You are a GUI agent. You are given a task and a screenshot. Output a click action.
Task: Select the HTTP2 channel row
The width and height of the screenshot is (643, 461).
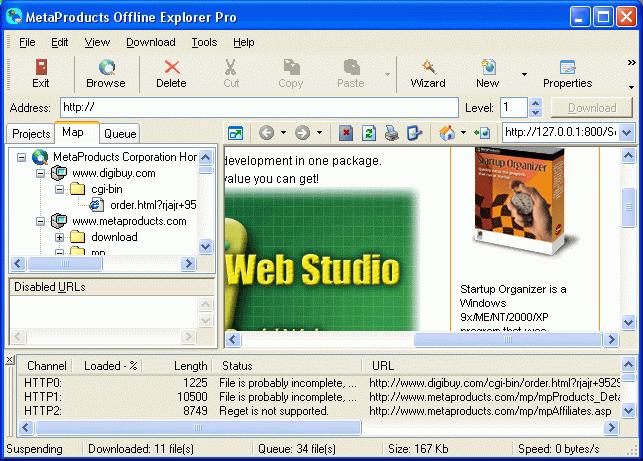(x=320, y=411)
